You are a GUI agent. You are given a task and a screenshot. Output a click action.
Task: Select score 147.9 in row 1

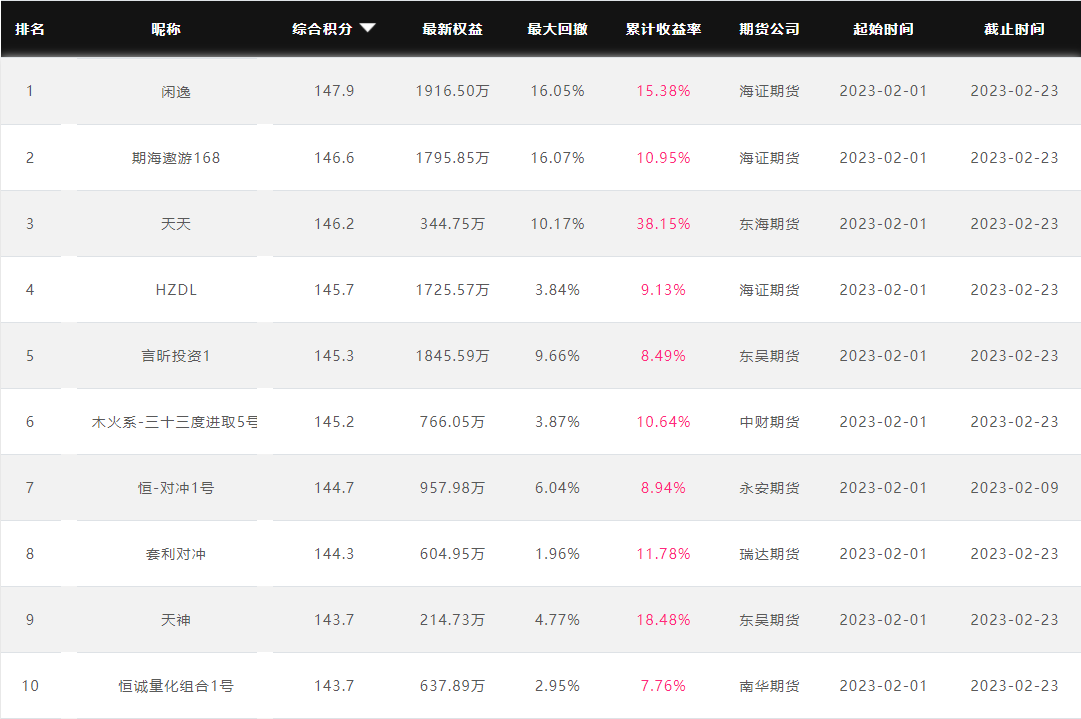pyautogui.click(x=334, y=91)
